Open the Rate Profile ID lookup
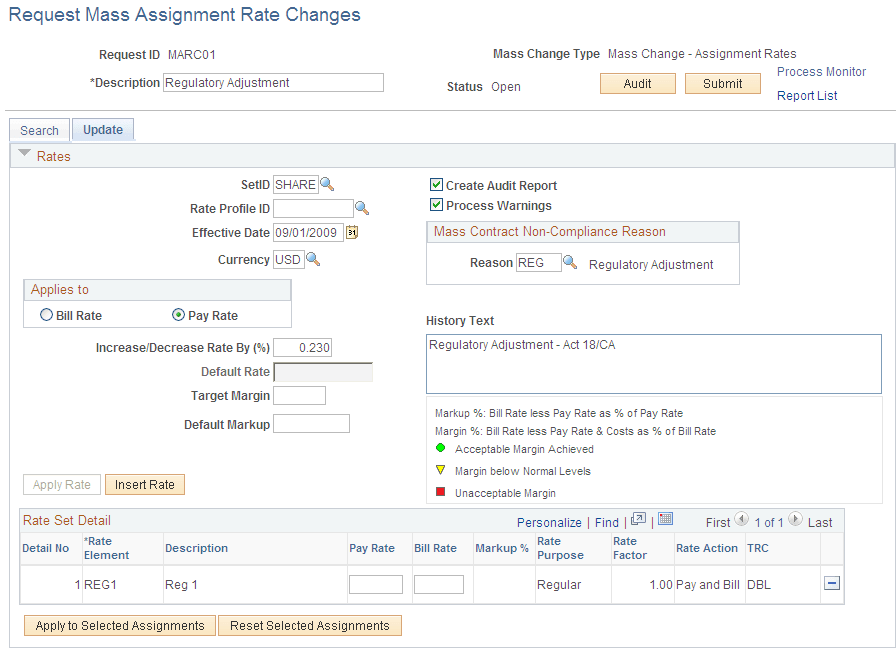 361,208
